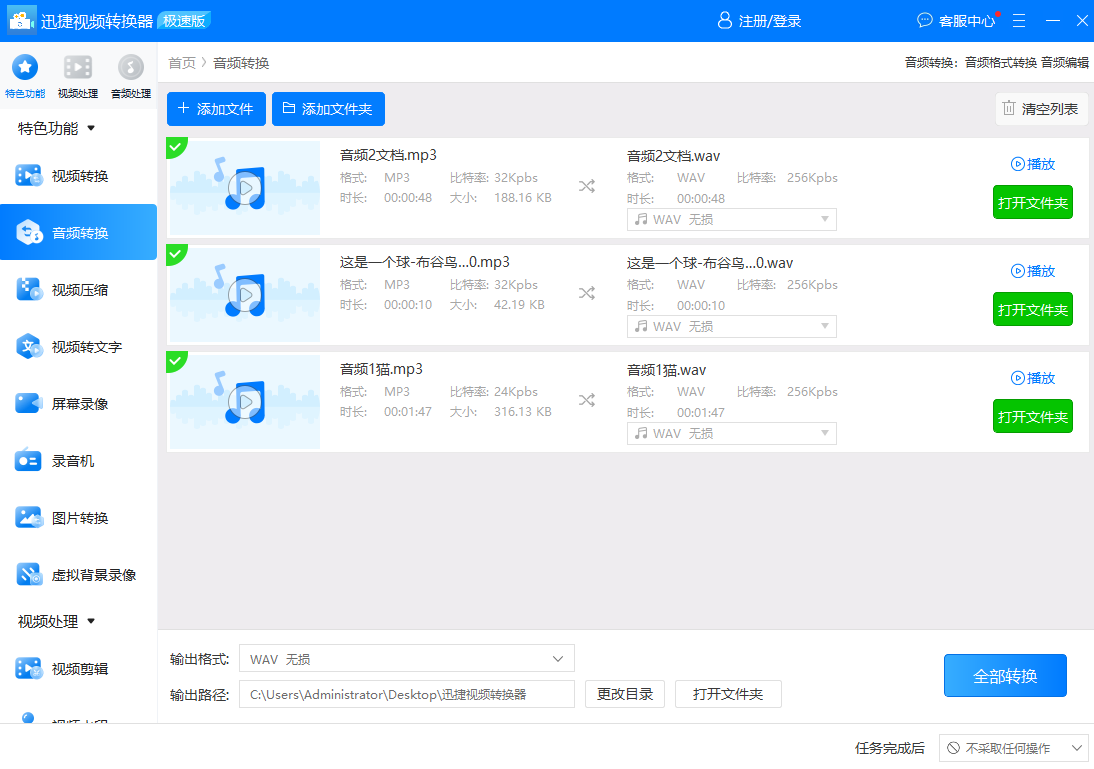The width and height of the screenshot is (1094, 769).
Task: Click the 全部转换 button
Action: (x=1005, y=676)
